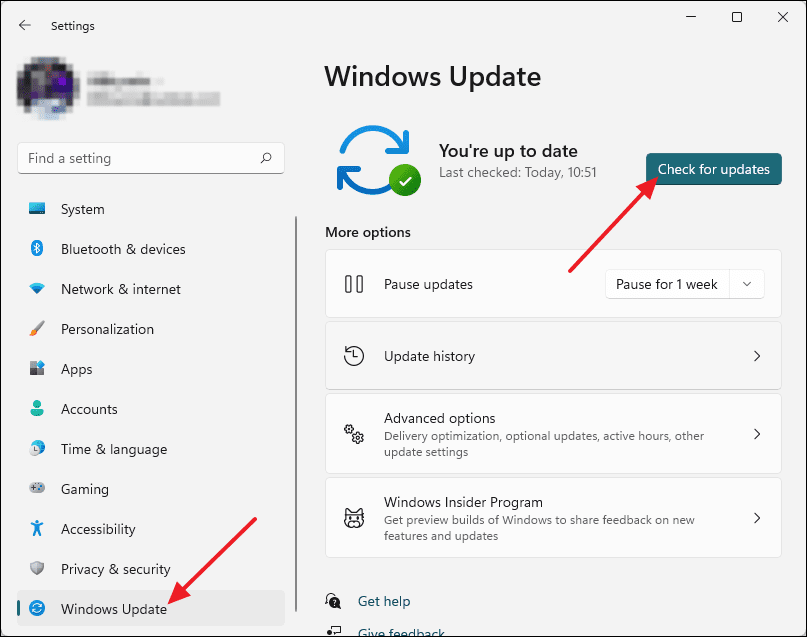Select the Time & language clock icon
This screenshot has height=637, width=807.
[x=38, y=449]
